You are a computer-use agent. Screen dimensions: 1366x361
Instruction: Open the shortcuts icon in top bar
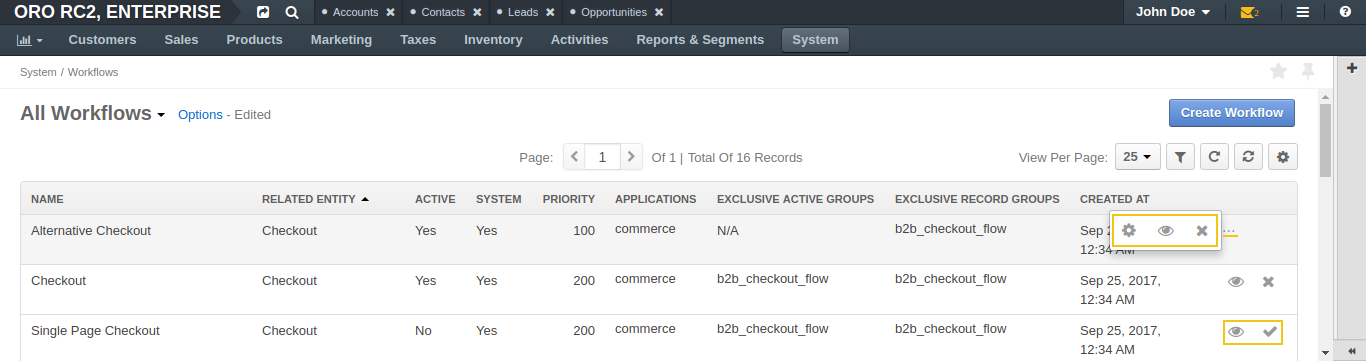pos(263,13)
